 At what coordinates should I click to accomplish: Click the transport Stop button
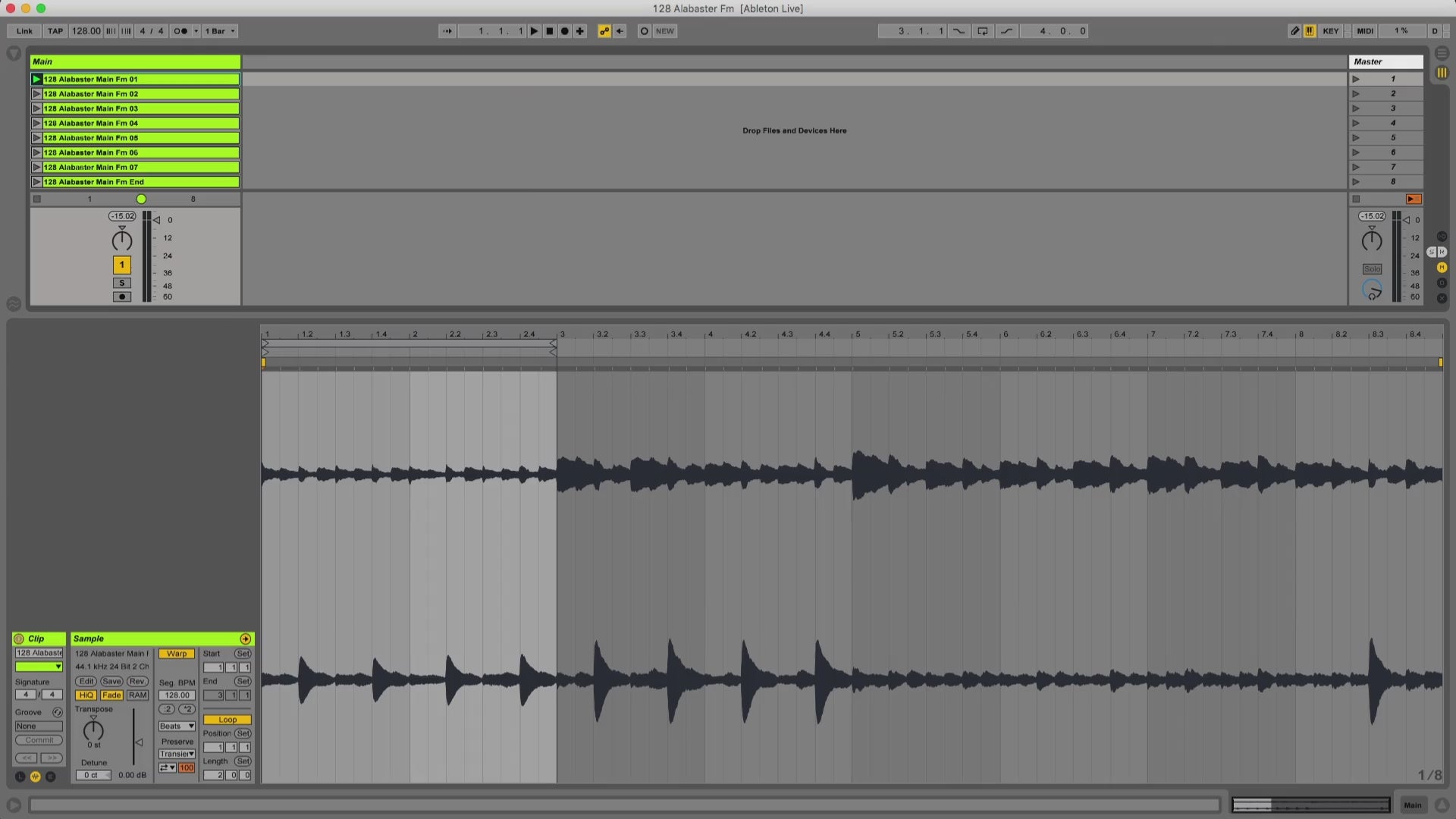click(x=550, y=31)
